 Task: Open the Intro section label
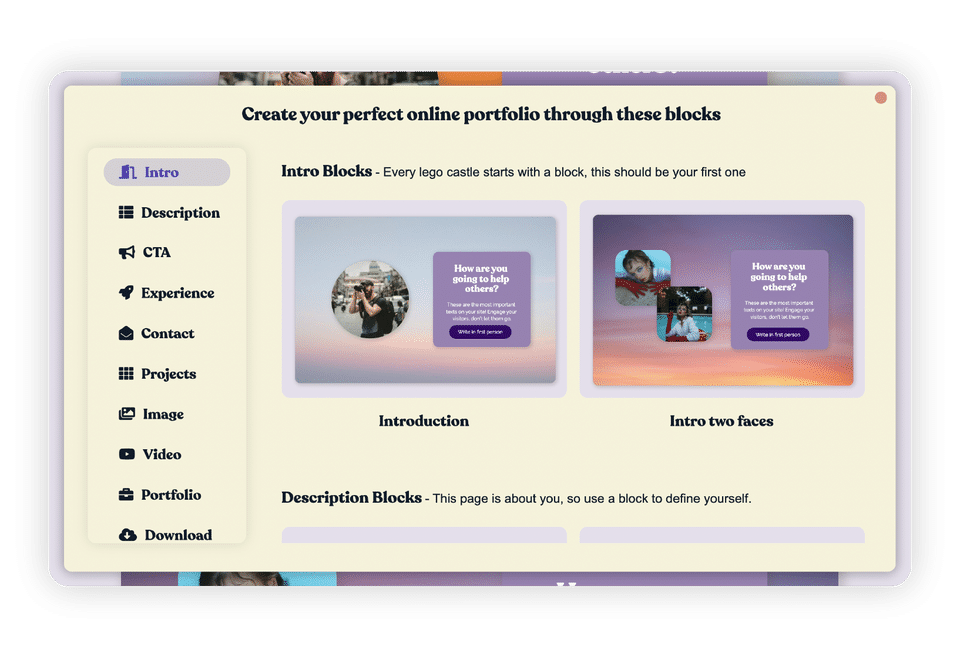(x=162, y=173)
